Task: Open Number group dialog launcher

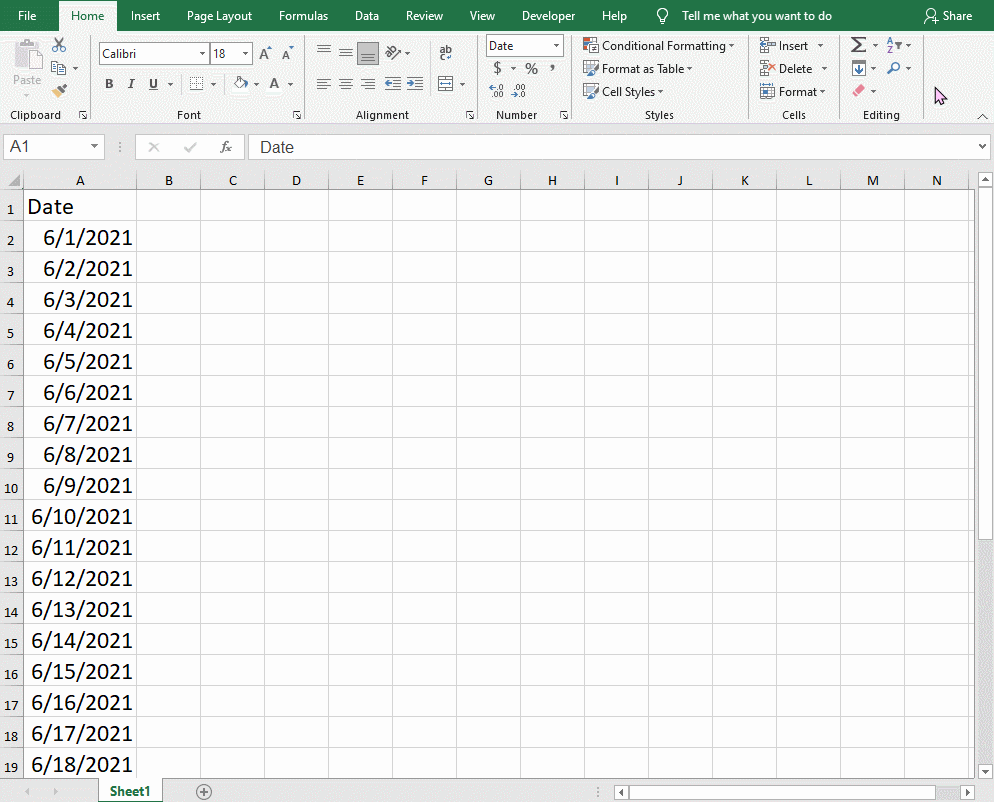Action: click(564, 115)
